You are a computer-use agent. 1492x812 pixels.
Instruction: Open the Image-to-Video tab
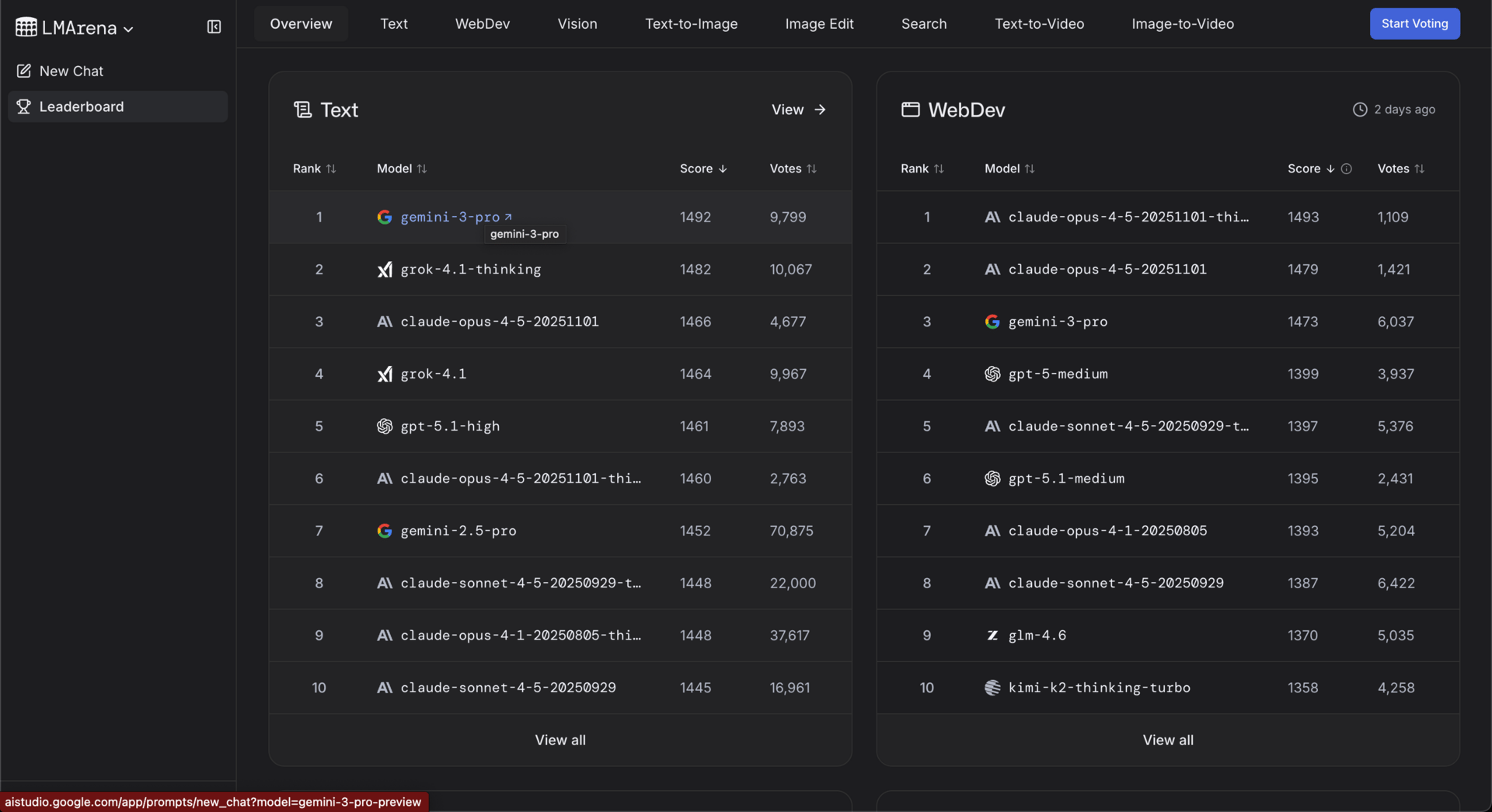pyautogui.click(x=1183, y=24)
